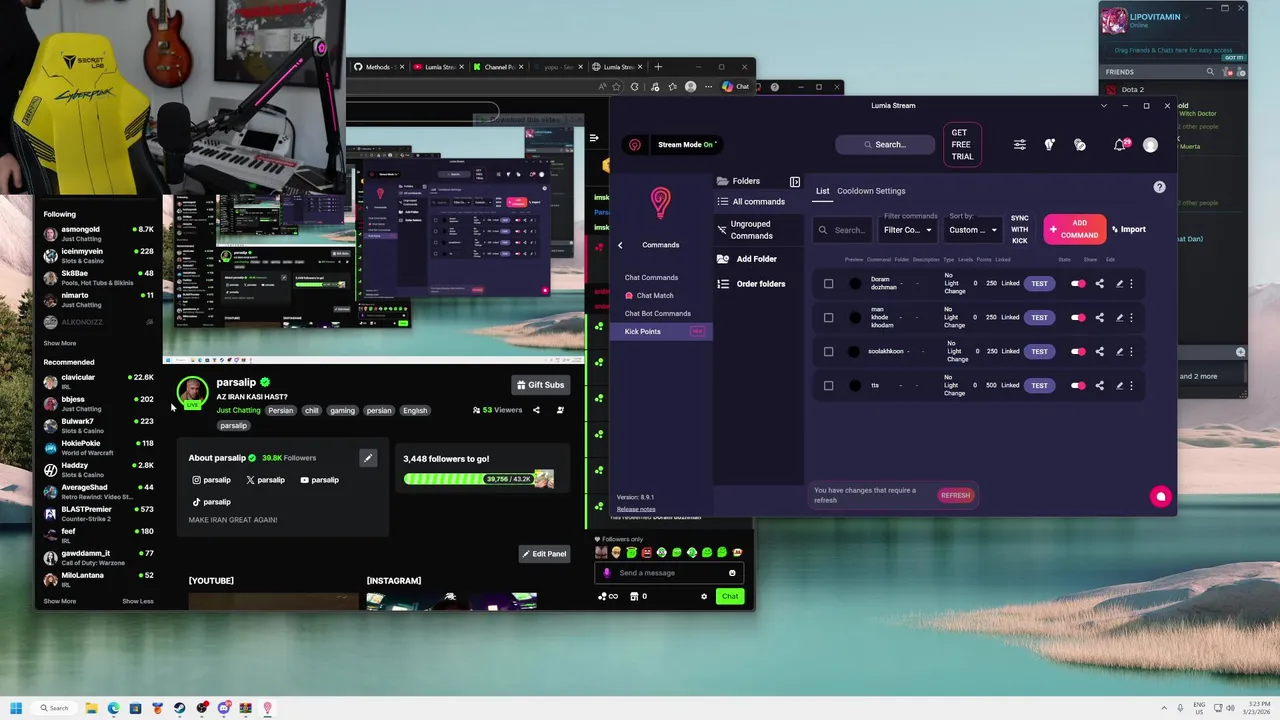Toggle Stream Mode On switch
This screenshot has width=1280, height=720.
[688, 145]
